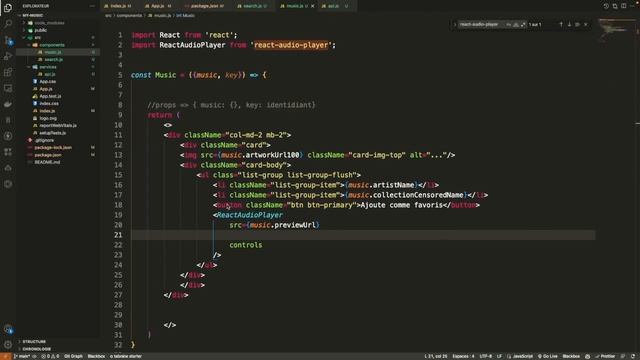Open the Search view in the activity bar
Screen dimensions: 640x360
click(x=8, y=24)
